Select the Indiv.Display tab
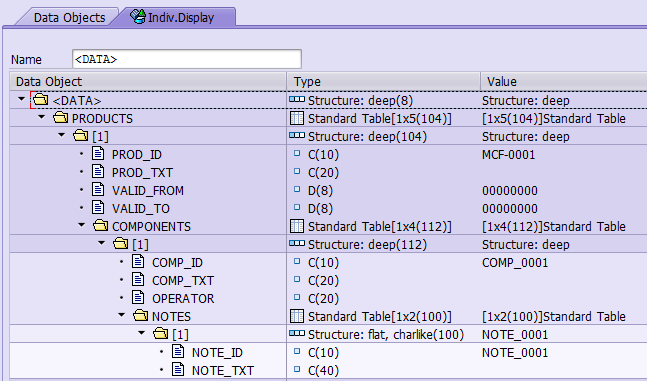 (x=180, y=17)
